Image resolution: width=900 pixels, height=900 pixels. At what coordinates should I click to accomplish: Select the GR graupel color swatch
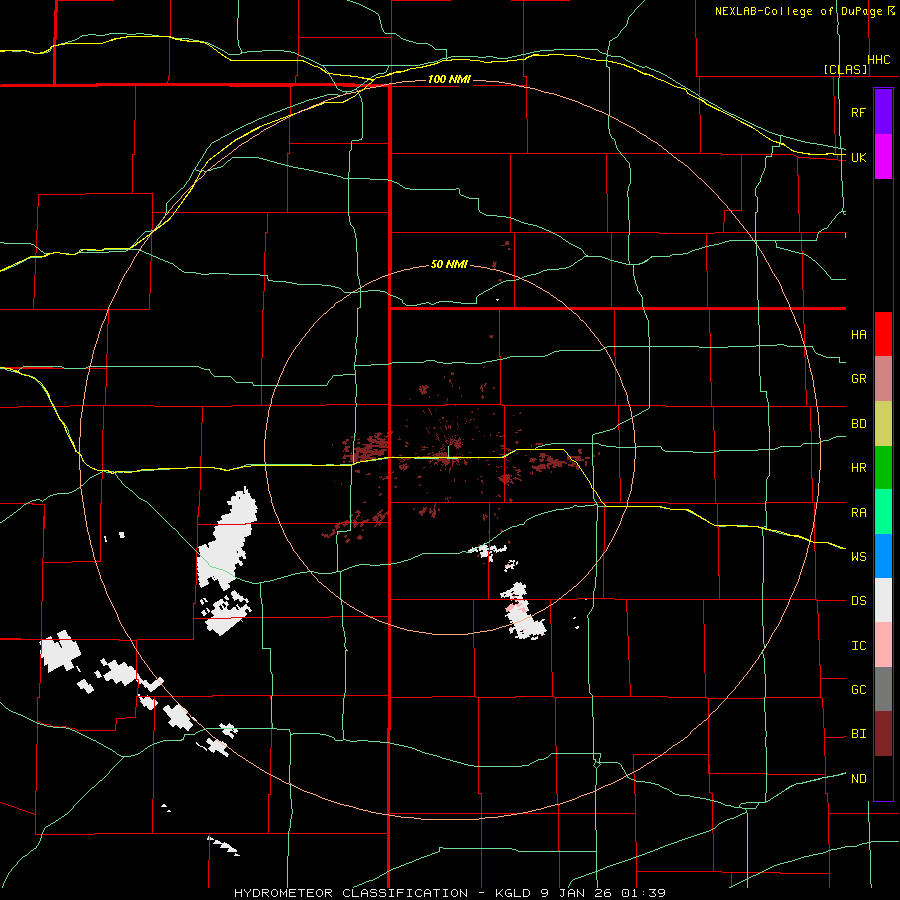pyautogui.click(x=883, y=378)
